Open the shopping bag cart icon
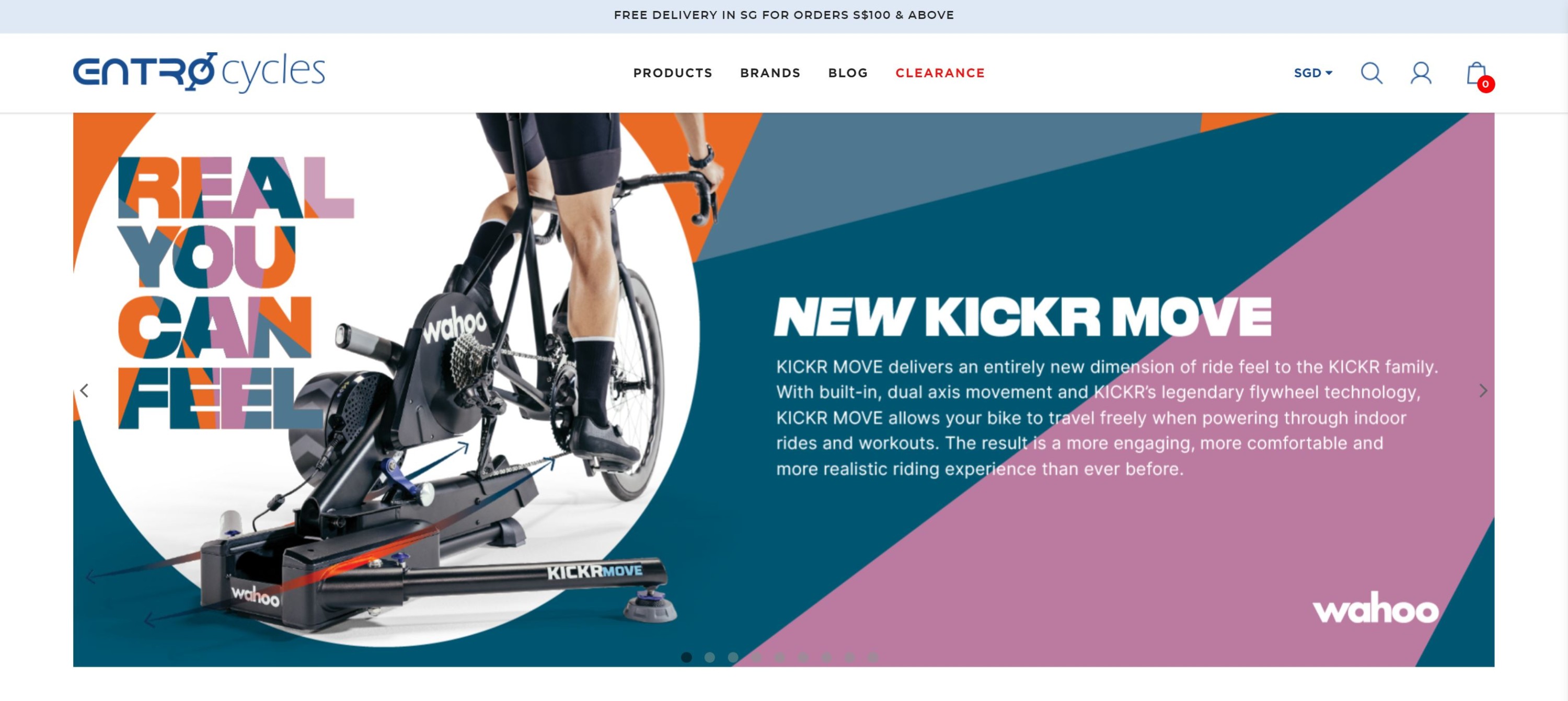The width and height of the screenshot is (1568, 701). click(1476, 73)
